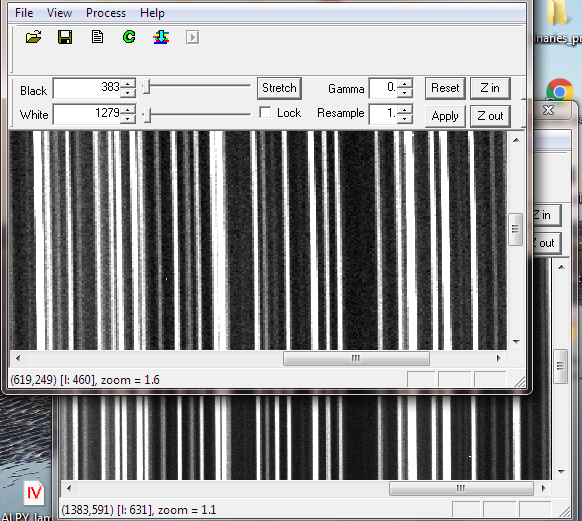The width and height of the screenshot is (582, 521).
Task: Toggle the Lock checkbox
Action: 265,112
